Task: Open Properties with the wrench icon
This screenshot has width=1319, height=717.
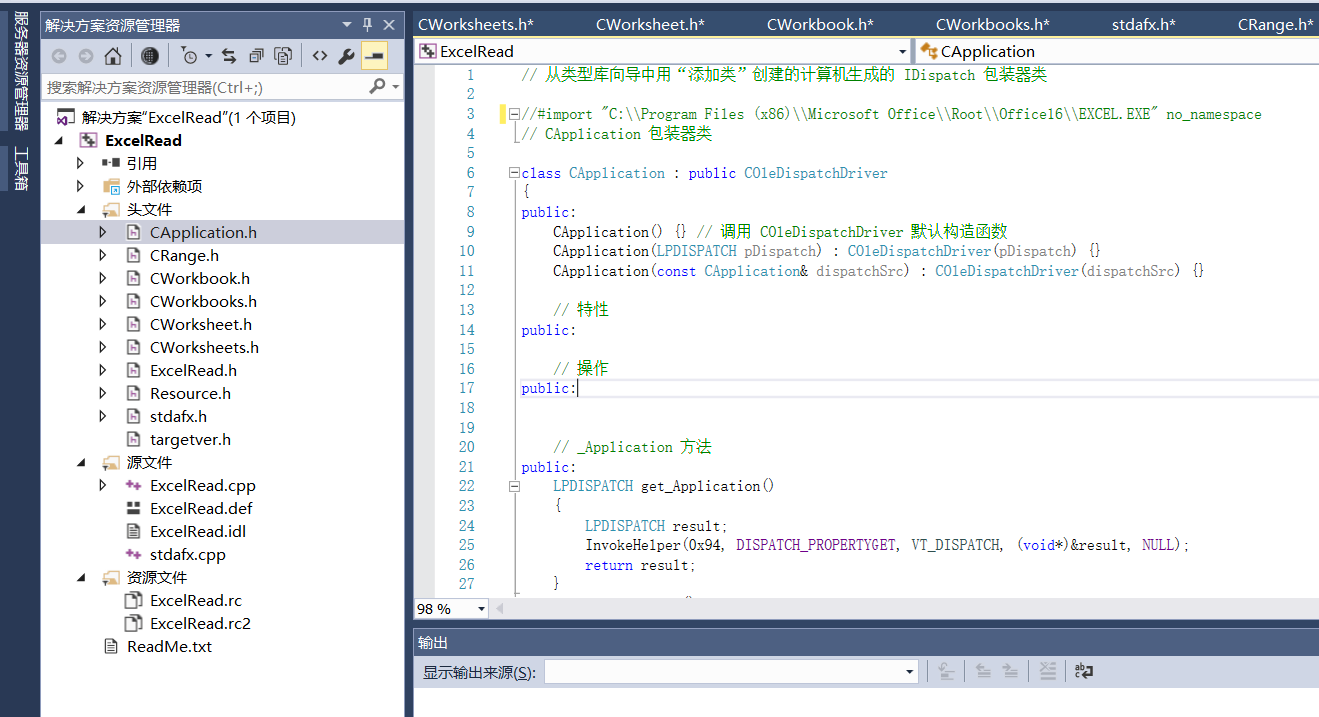Action: click(x=346, y=56)
